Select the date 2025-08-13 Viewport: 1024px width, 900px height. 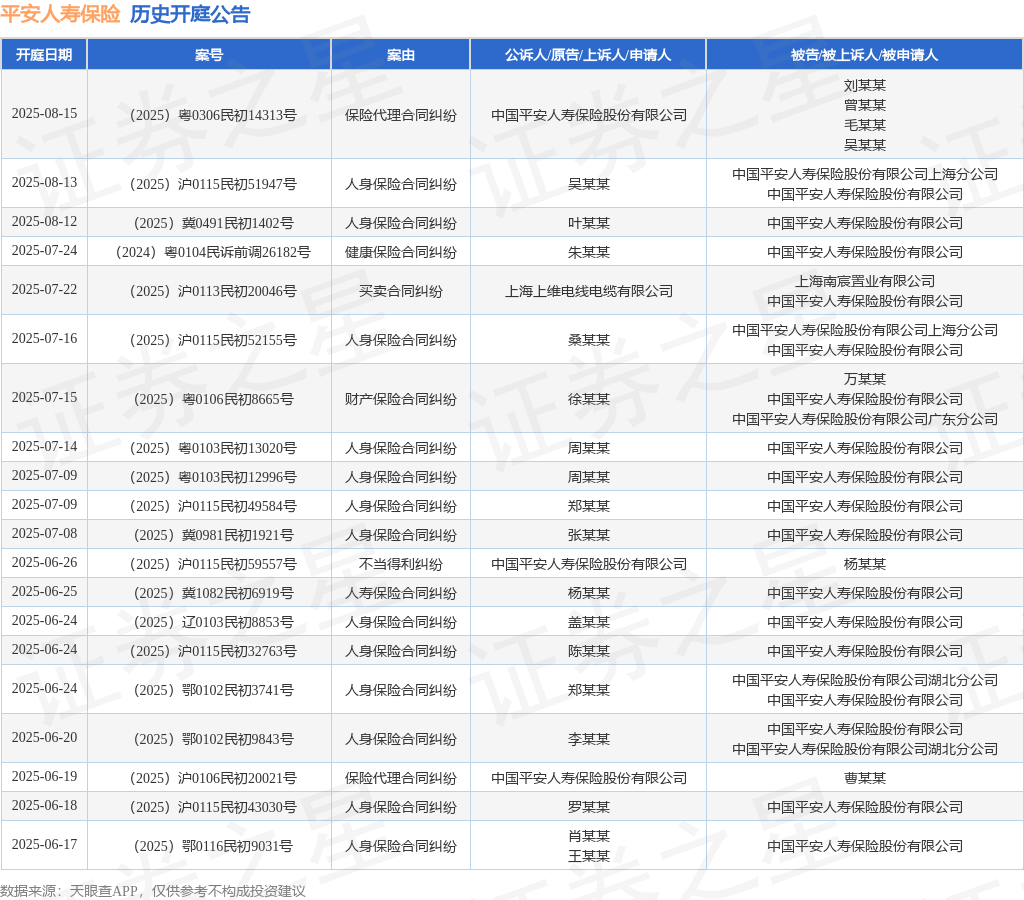(x=44, y=183)
